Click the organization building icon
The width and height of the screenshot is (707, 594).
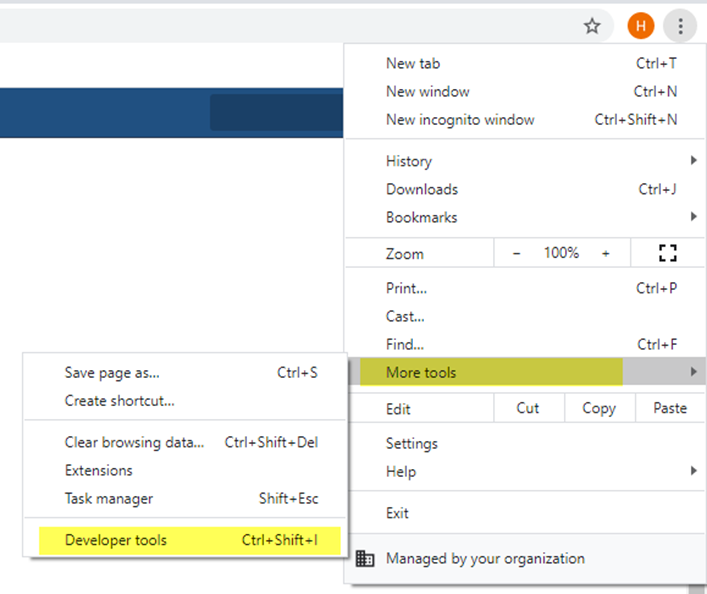(x=365, y=558)
